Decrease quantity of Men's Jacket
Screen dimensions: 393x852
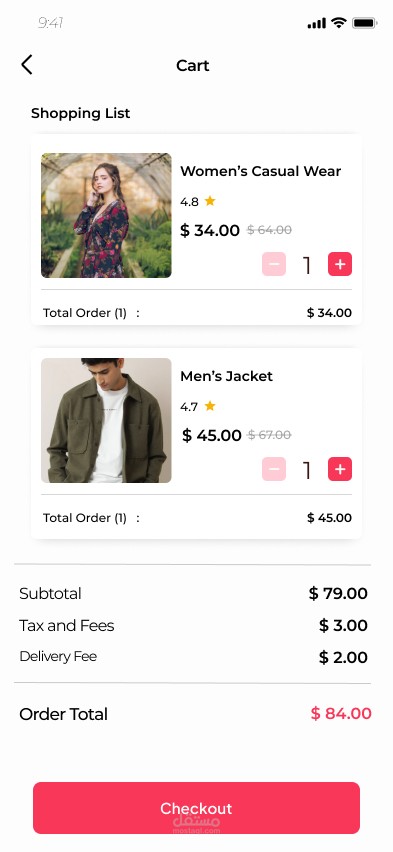coord(274,469)
